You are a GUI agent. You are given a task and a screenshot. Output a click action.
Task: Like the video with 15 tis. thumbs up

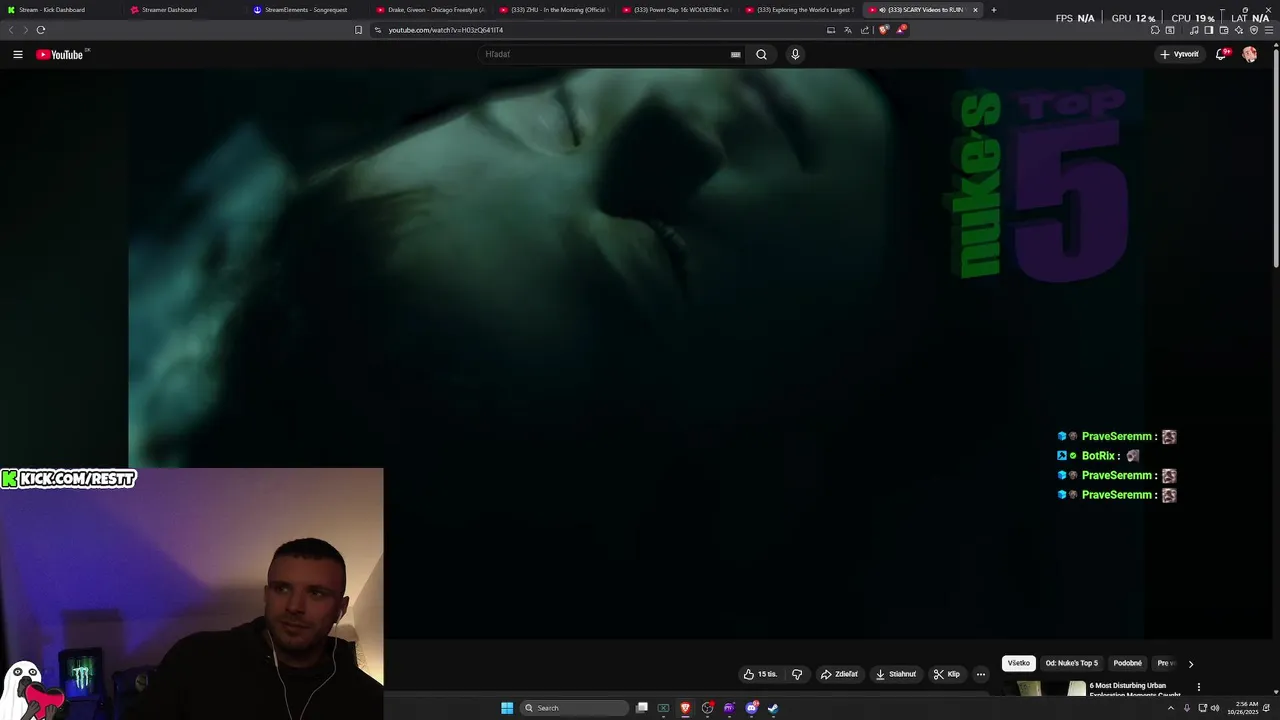(x=760, y=674)
